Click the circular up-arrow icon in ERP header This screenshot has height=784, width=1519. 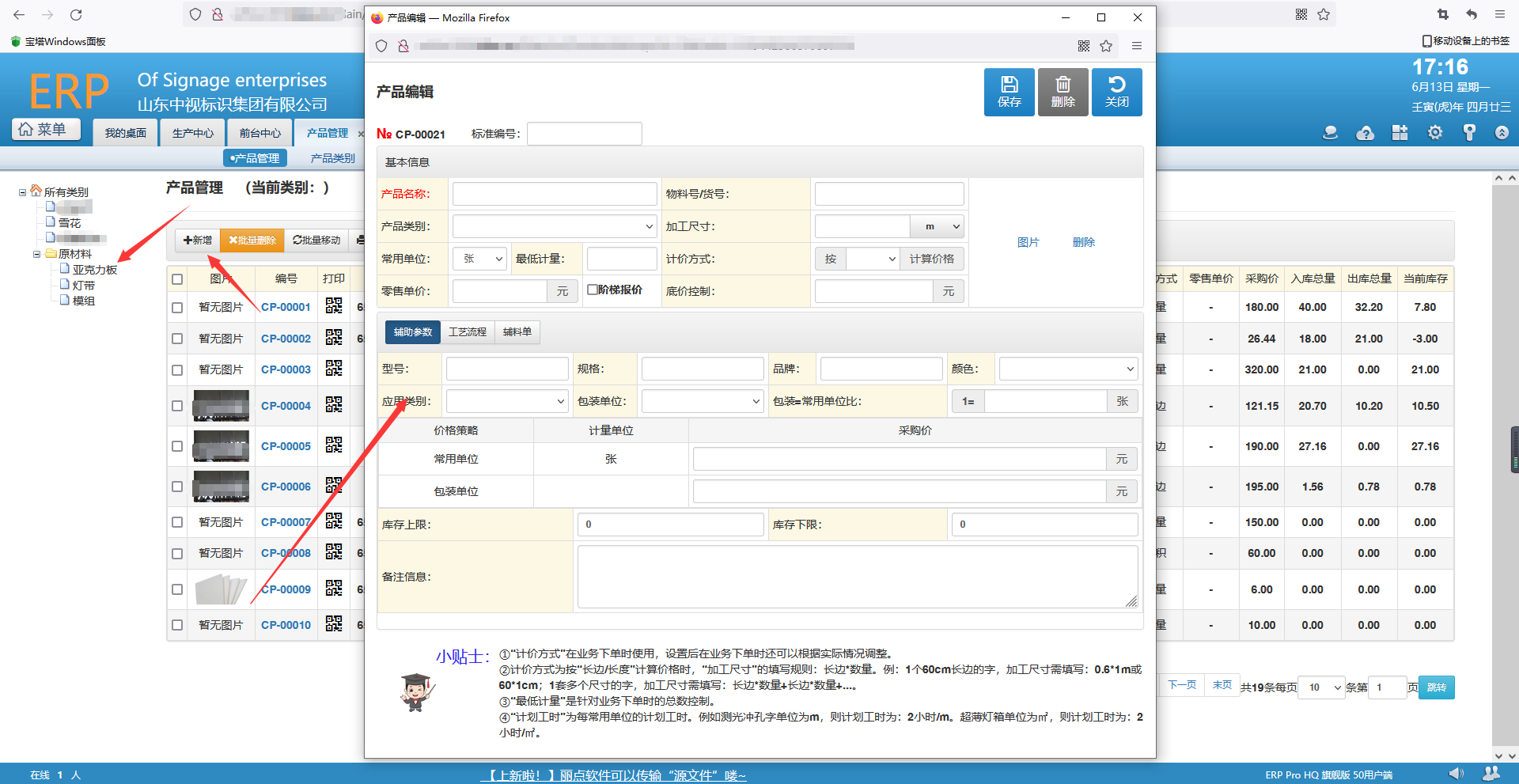(1502, 133)
